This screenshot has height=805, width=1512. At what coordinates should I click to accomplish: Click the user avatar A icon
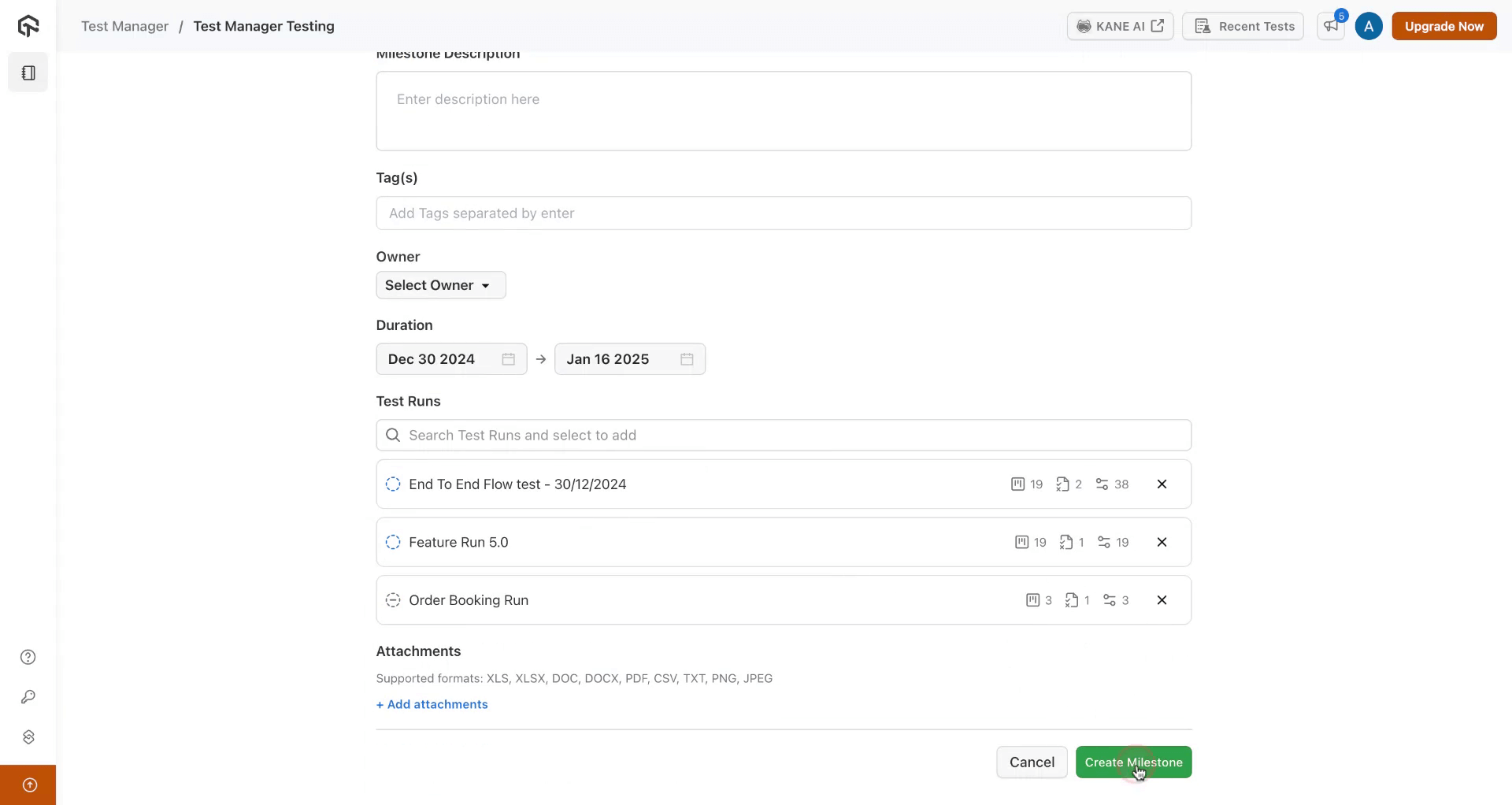(1369, 26)
